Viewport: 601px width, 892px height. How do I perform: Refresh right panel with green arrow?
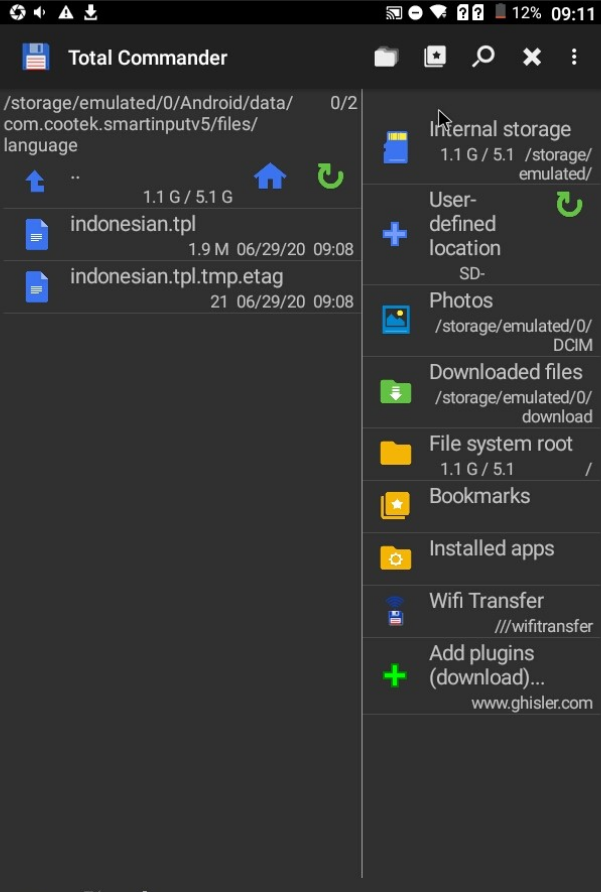pyautogui.click(x=569, y=204)
